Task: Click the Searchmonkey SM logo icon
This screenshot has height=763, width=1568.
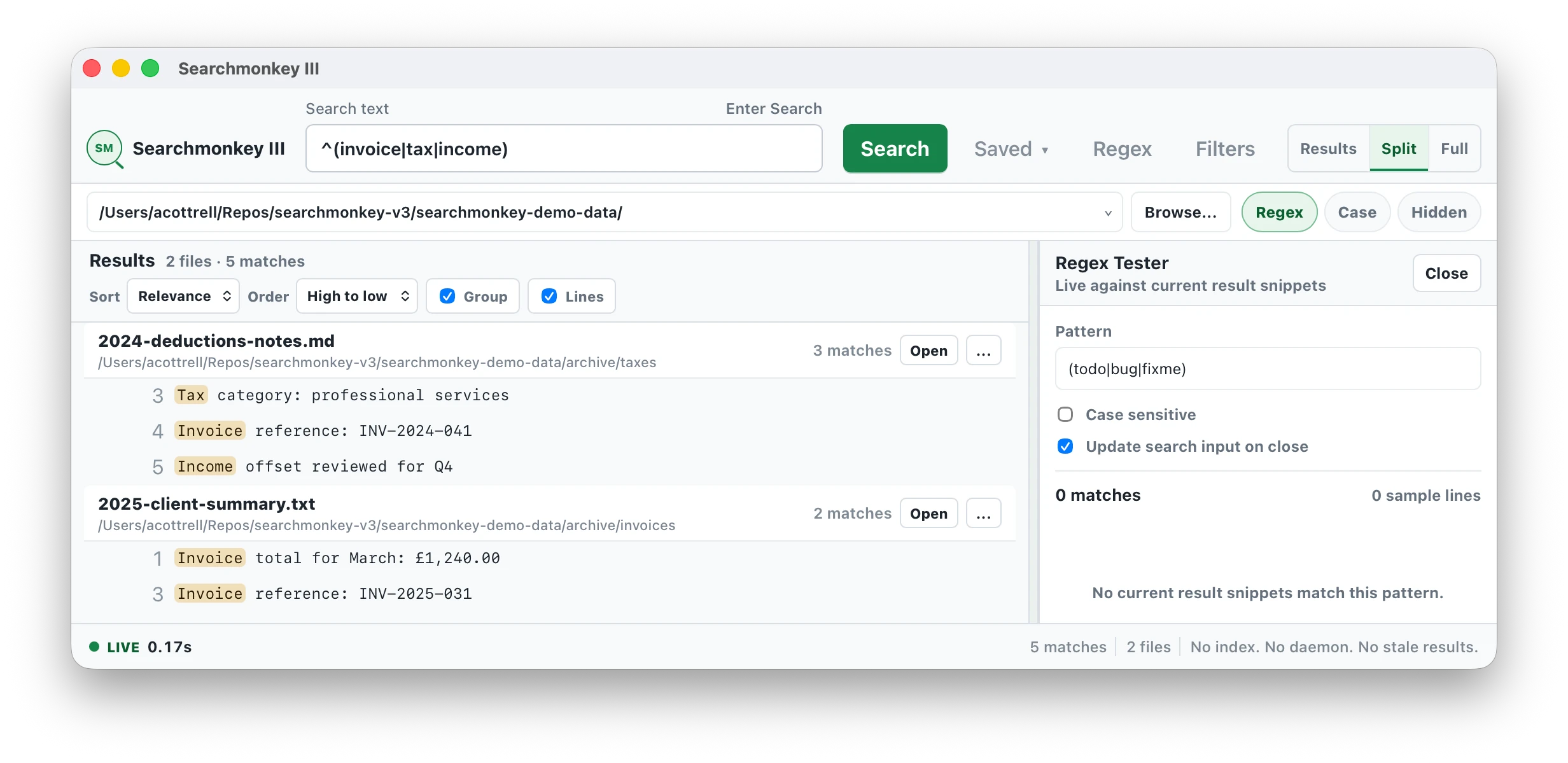Action: pyautogui.click(x=104, y=149)
